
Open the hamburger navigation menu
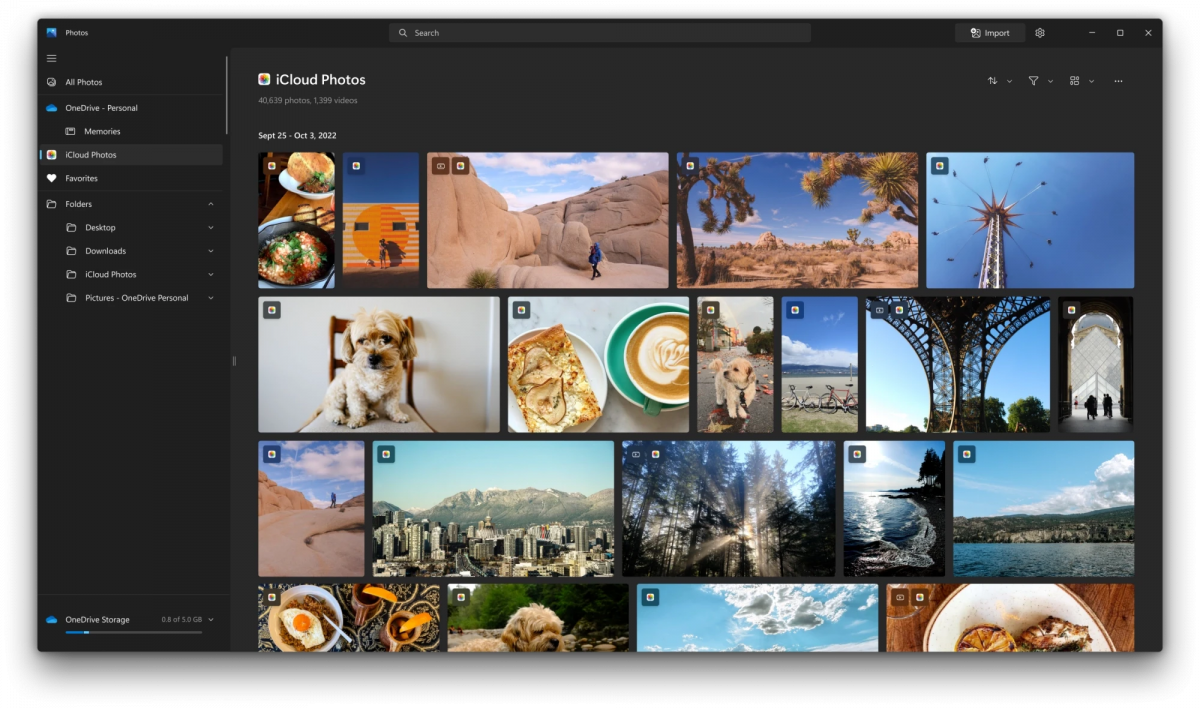pos(52,58)
